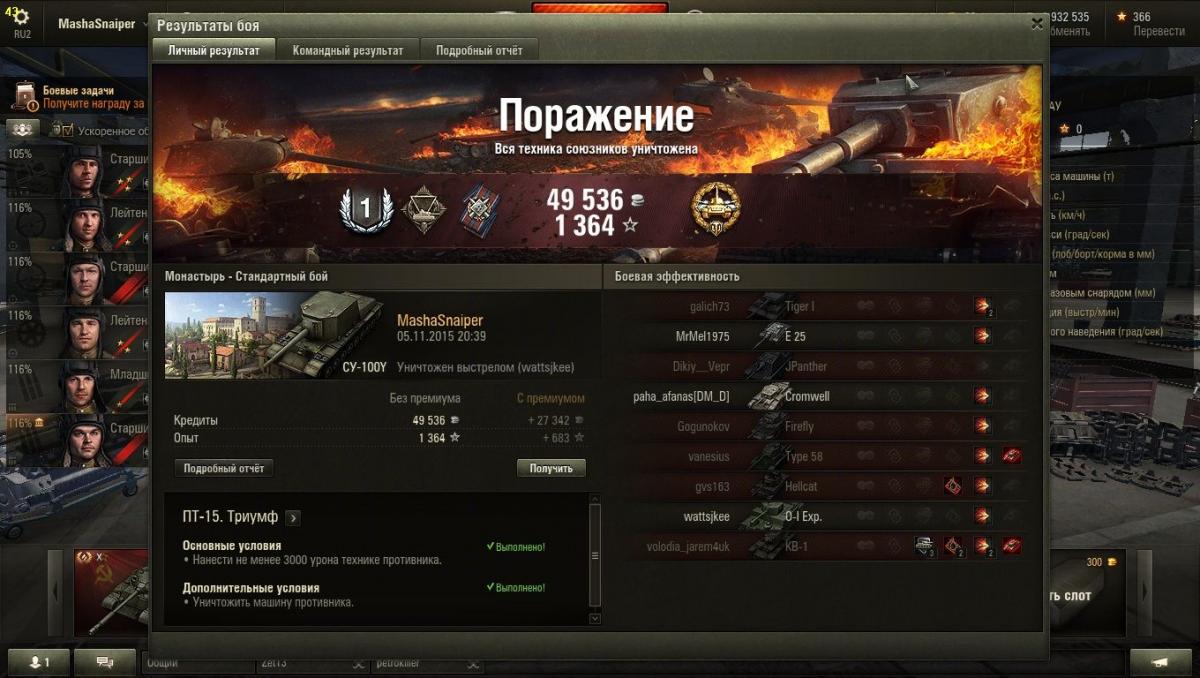Click the mastery badge medal with number 1
This screenshot has height=678, width=1200.
(364, 209)
